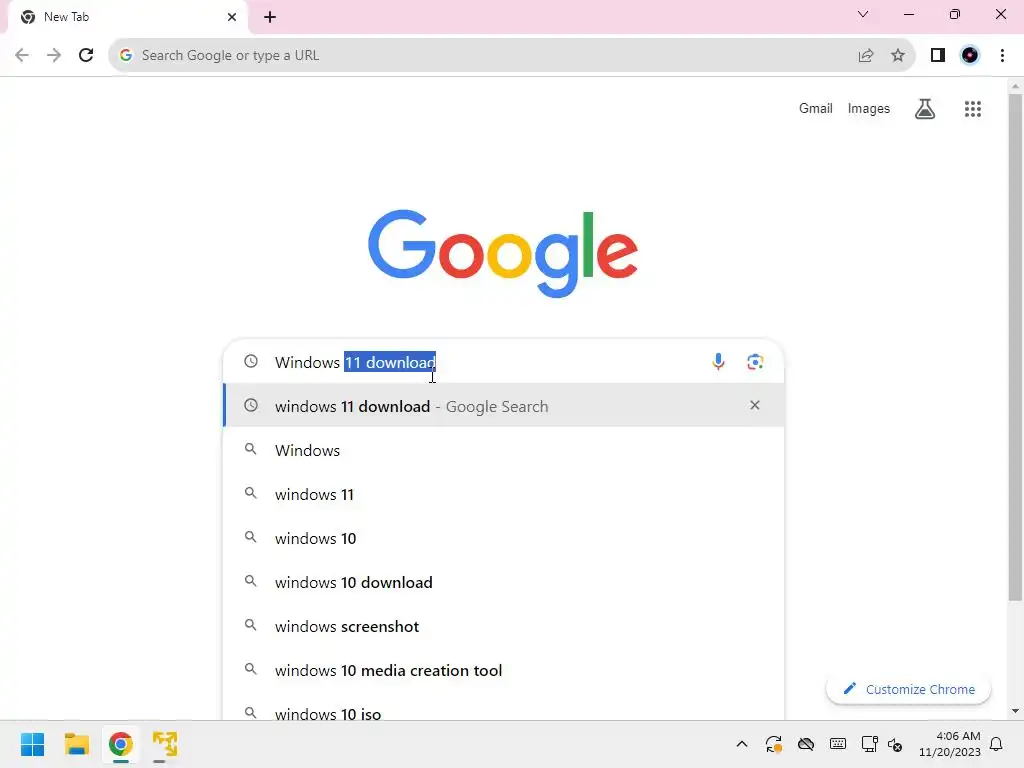This screenshot has height=768, width=1024.
Task: Show hidden system tray icons
Action: coord(742,744)
